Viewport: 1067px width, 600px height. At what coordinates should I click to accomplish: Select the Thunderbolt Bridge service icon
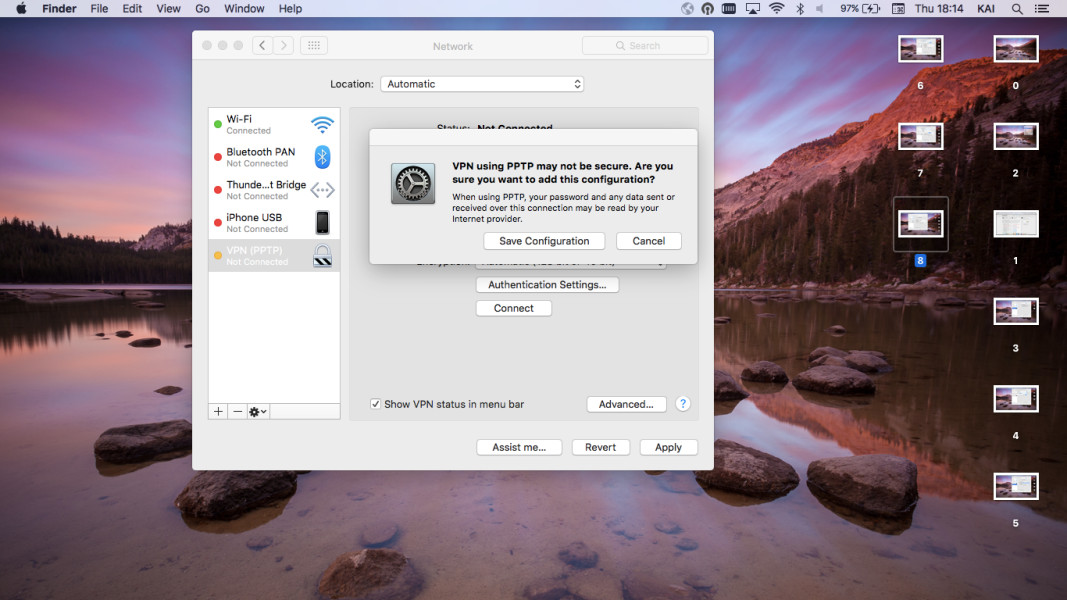pyautogui.click(x=322, y=190)
